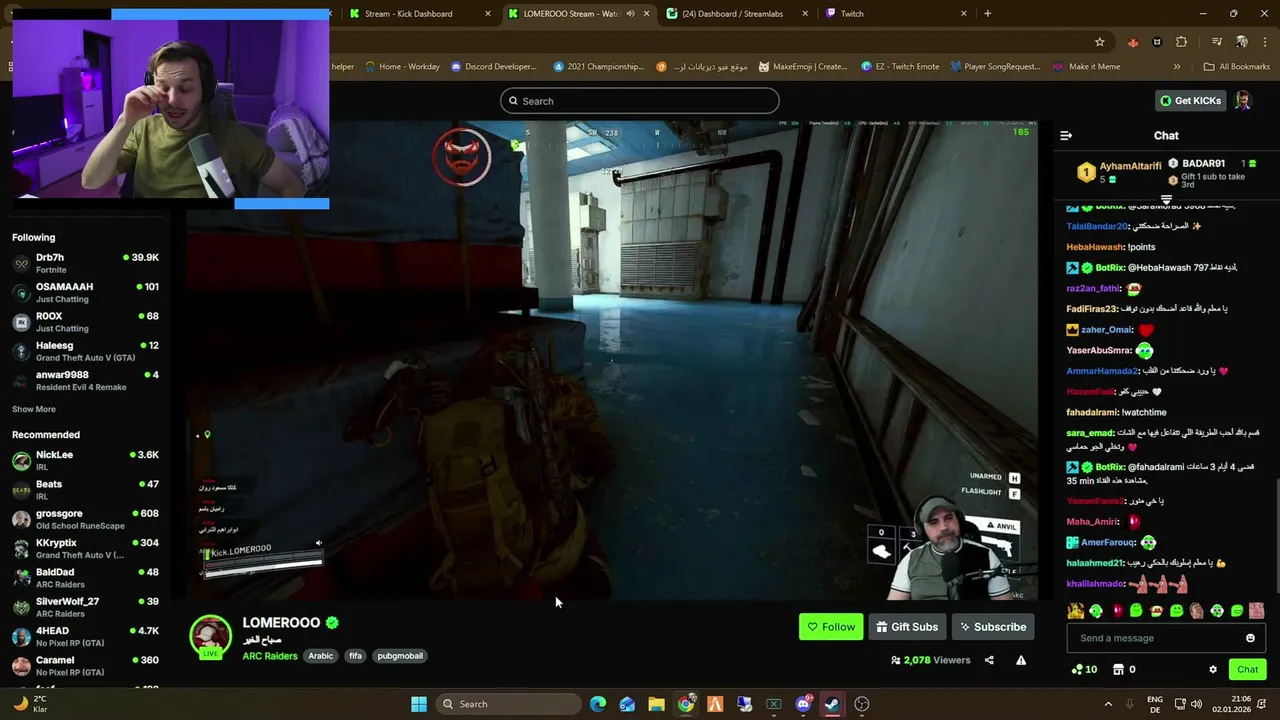The image size is (1280, 720).
Task: Open the notifications bell in system tray
Action: tap(1262, 704)
